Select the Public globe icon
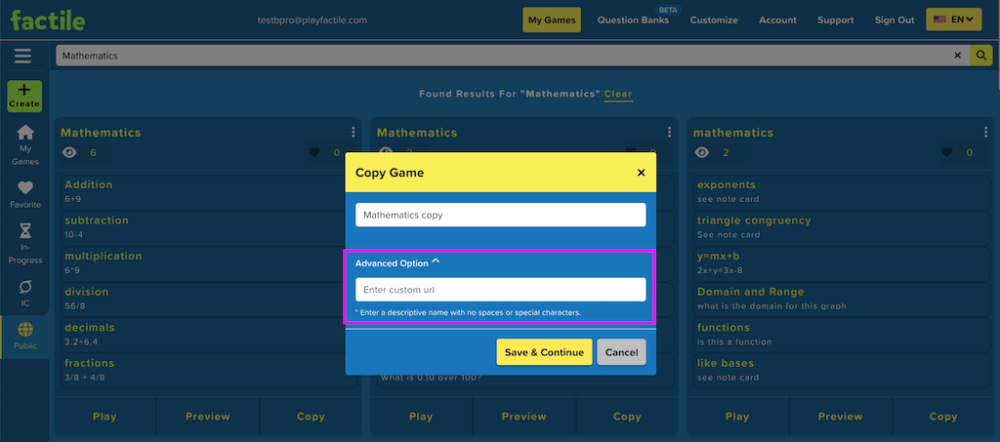The height and width of the screenshot is (442, 1000). point(25,329)
